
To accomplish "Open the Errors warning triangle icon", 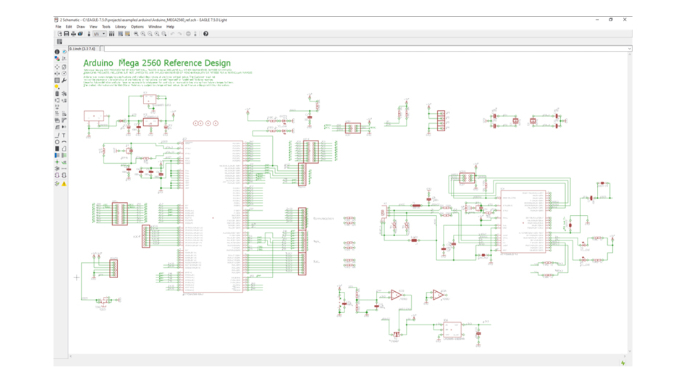I will [x=64, y=184].
